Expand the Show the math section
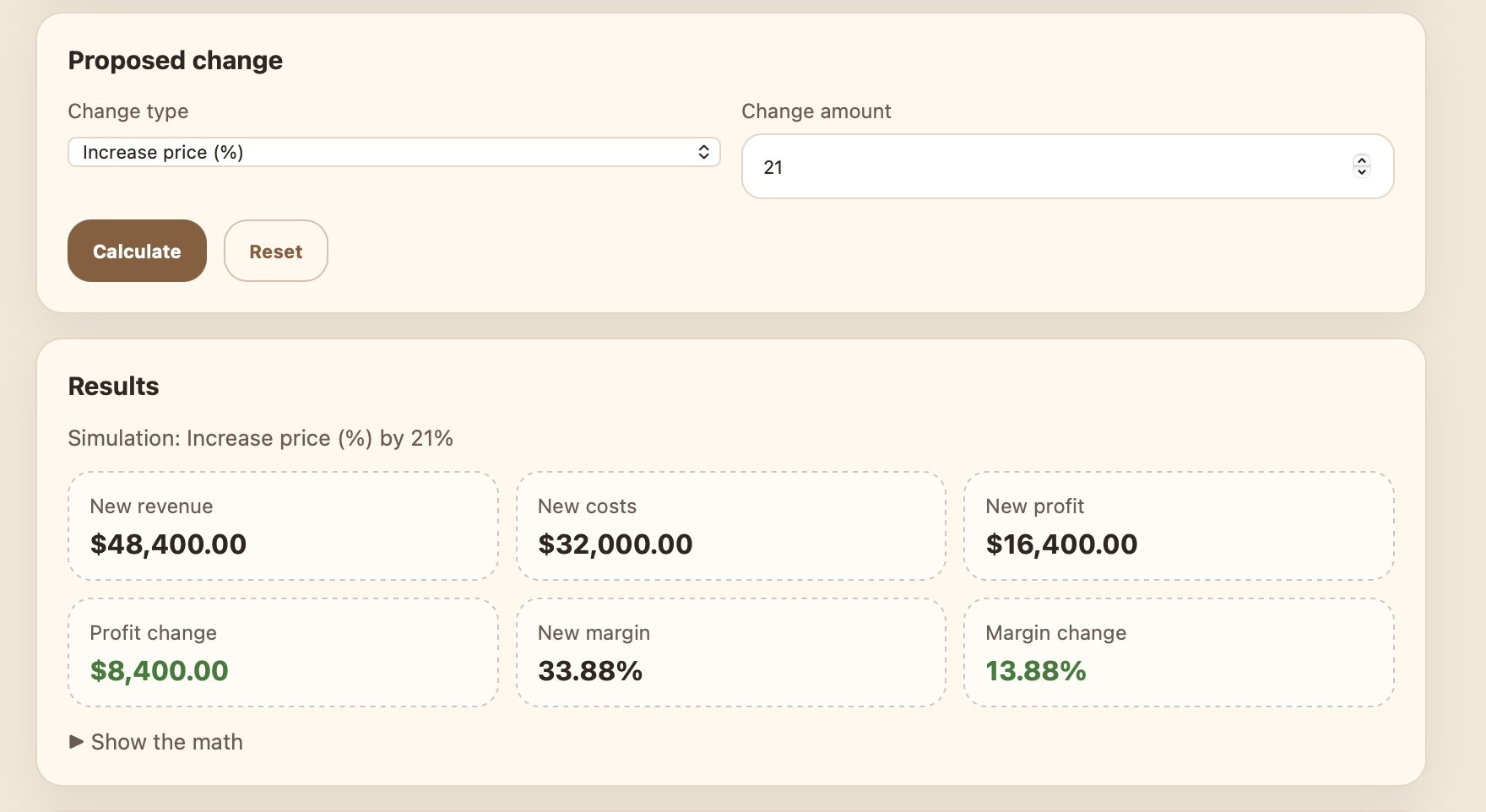This screenshot has width=1486, height=812. pos(166,742)
